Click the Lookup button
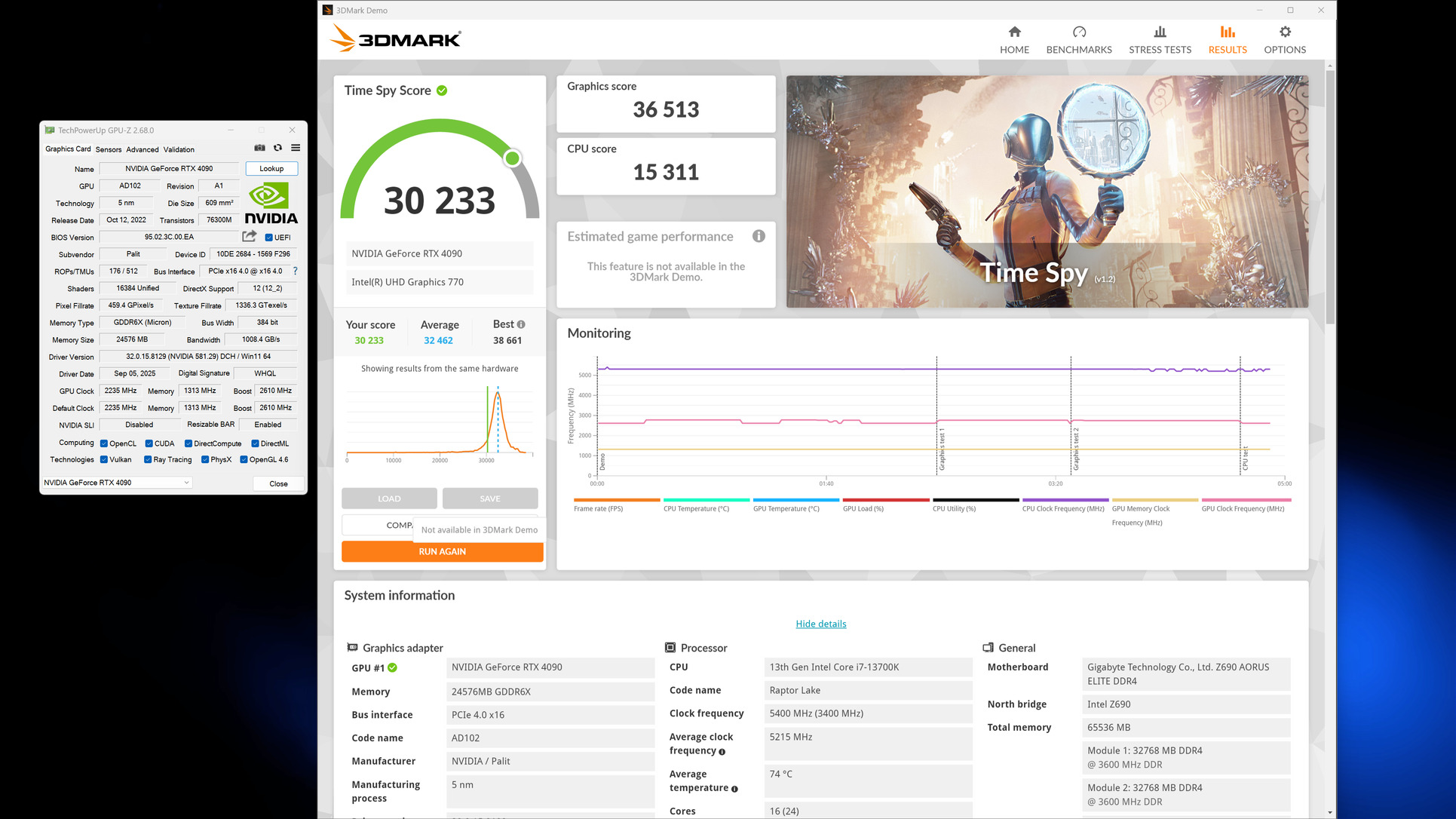Image resolution: width=1456 pixels, height=819 pixels. 271,169
